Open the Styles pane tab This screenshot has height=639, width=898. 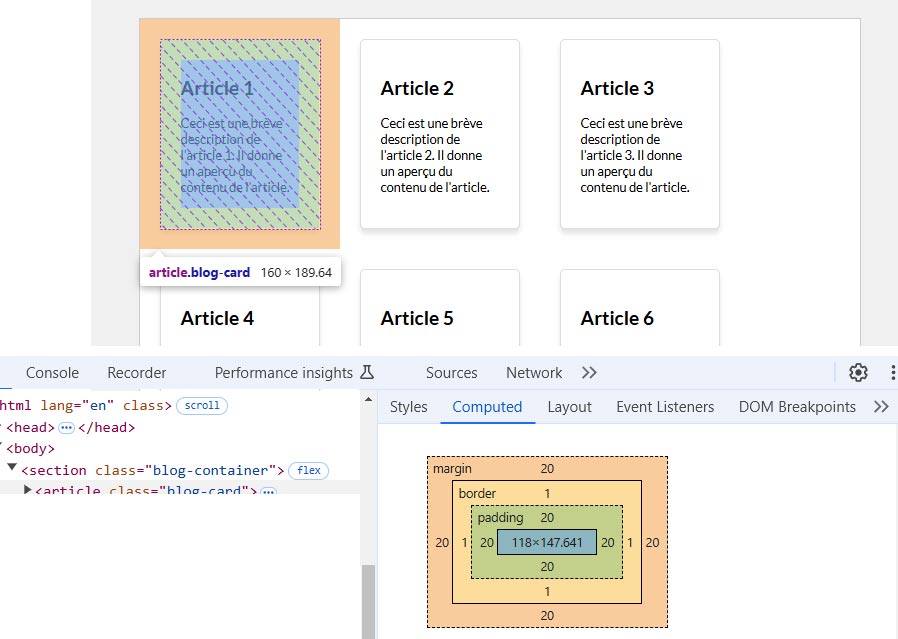coord(408,407)
